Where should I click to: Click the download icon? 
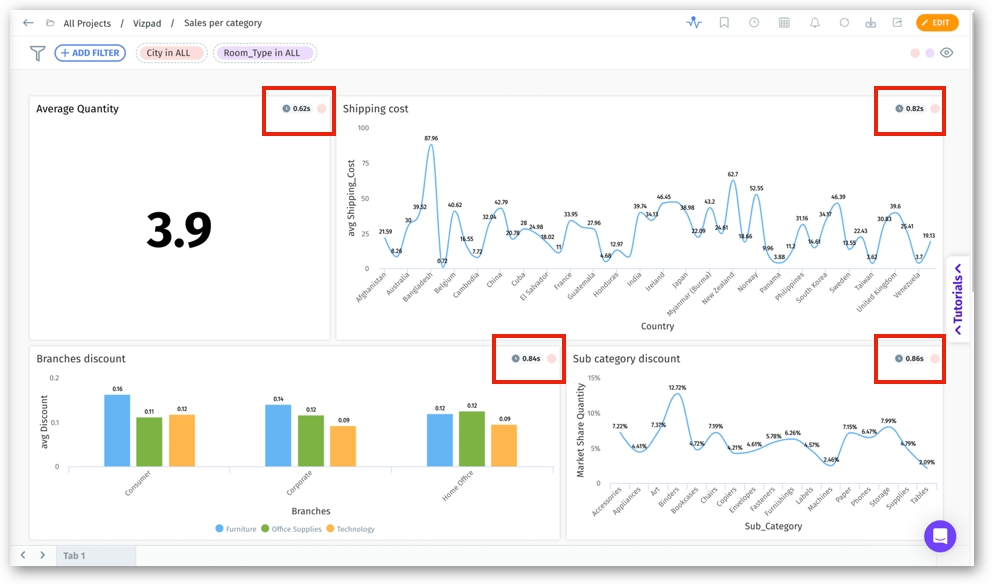coord(871,23)
